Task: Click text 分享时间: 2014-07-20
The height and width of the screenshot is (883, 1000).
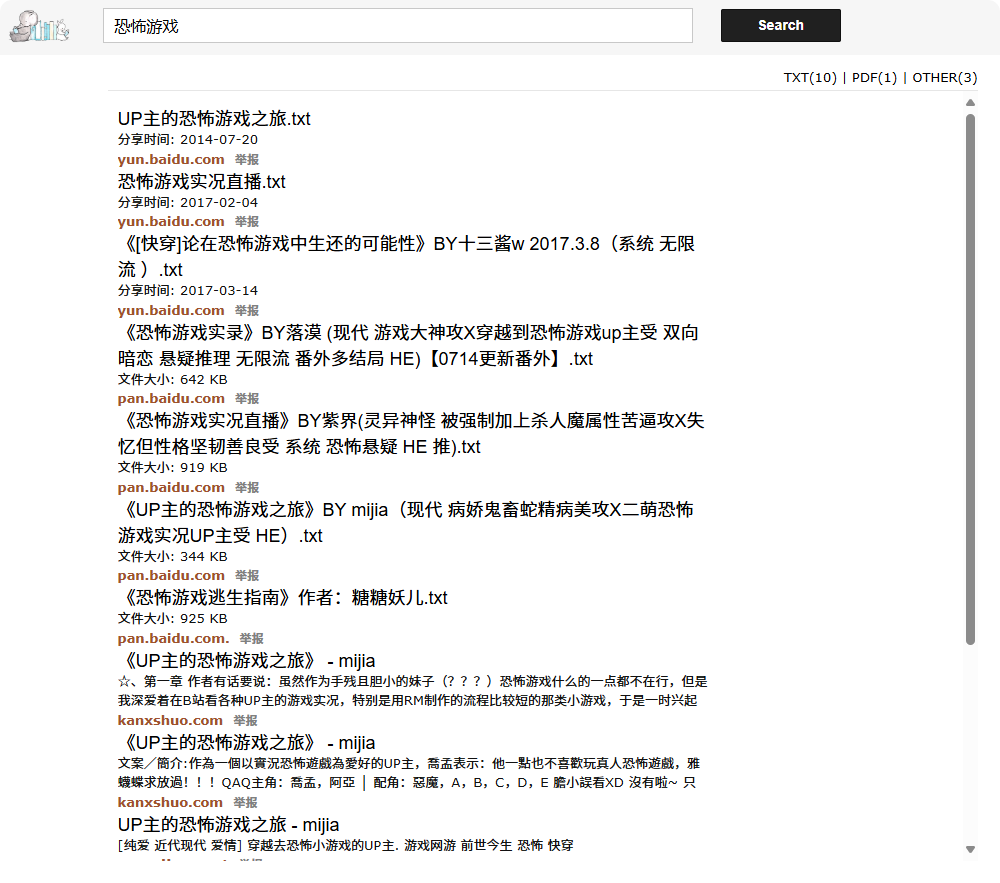Action: coord(188,140)
